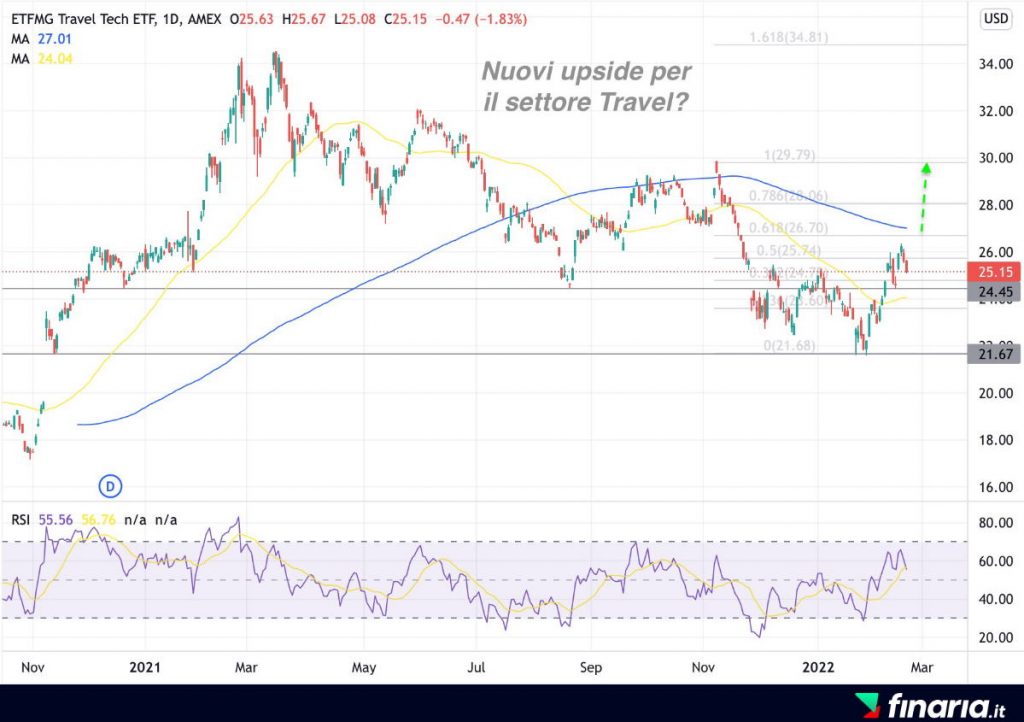
Task: Select the USD currency button
Action: coord(996,19)
